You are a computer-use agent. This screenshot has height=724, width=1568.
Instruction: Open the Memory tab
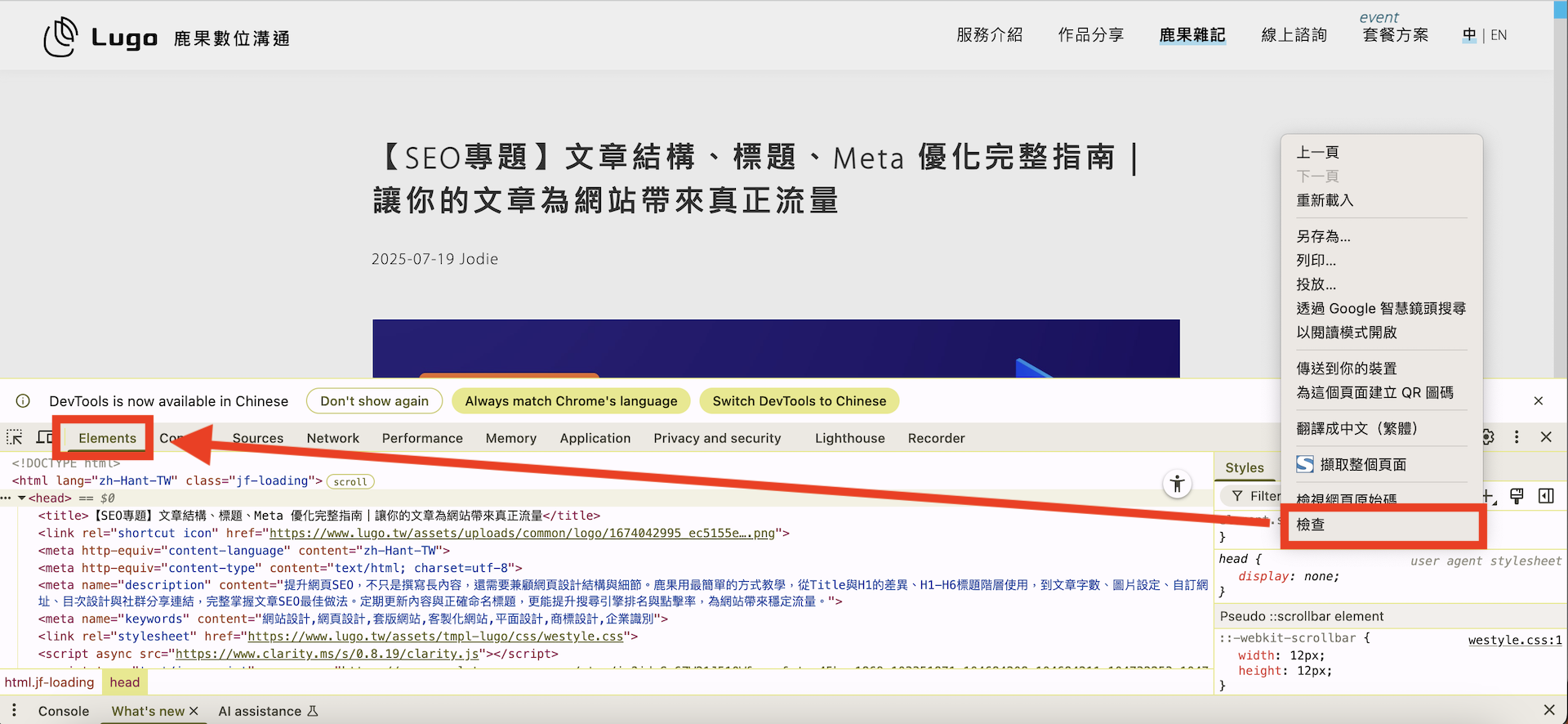tap(511, 438)
